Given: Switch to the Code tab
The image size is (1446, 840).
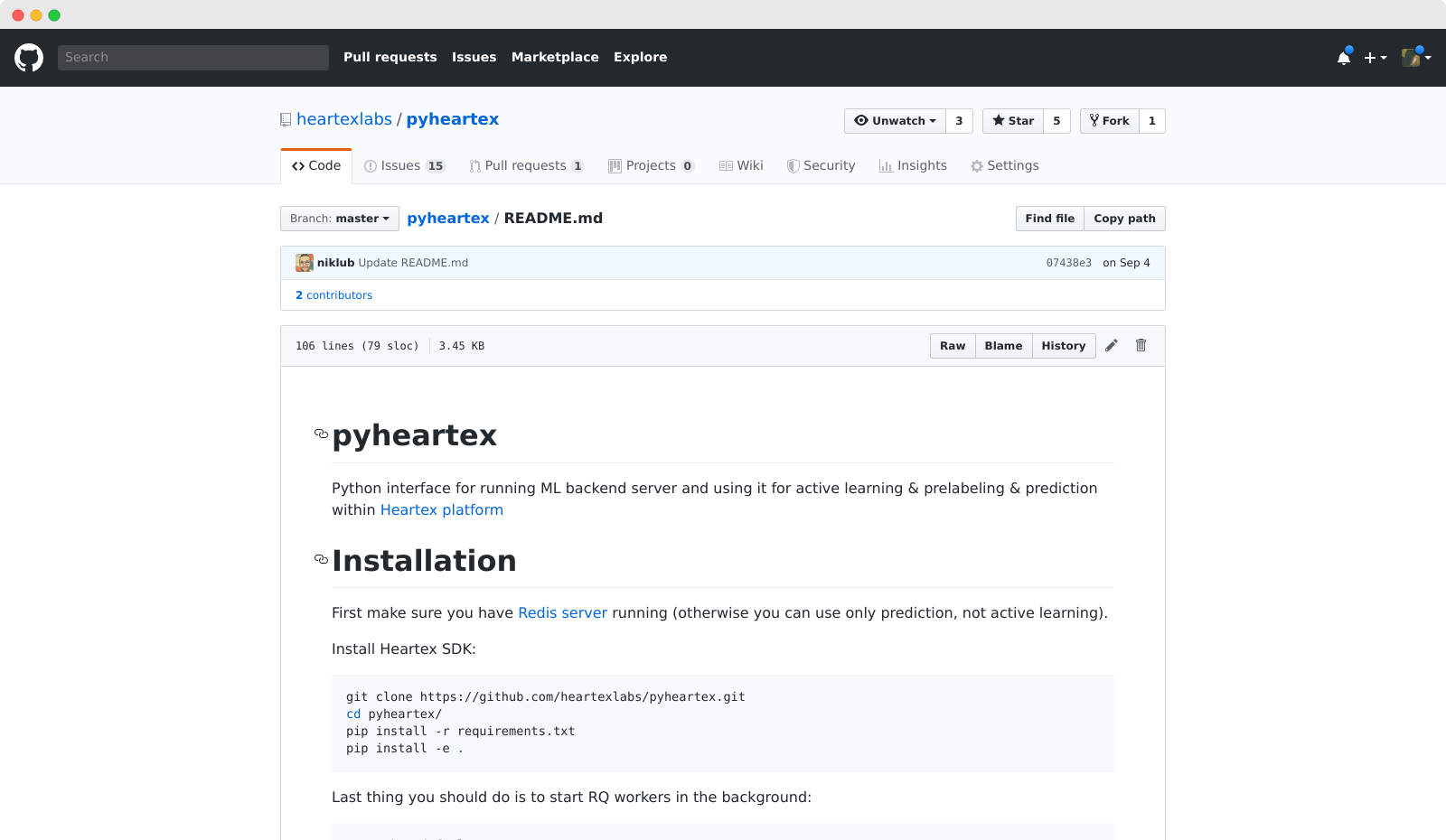Looking at the screenshot, I should [316, 166].
